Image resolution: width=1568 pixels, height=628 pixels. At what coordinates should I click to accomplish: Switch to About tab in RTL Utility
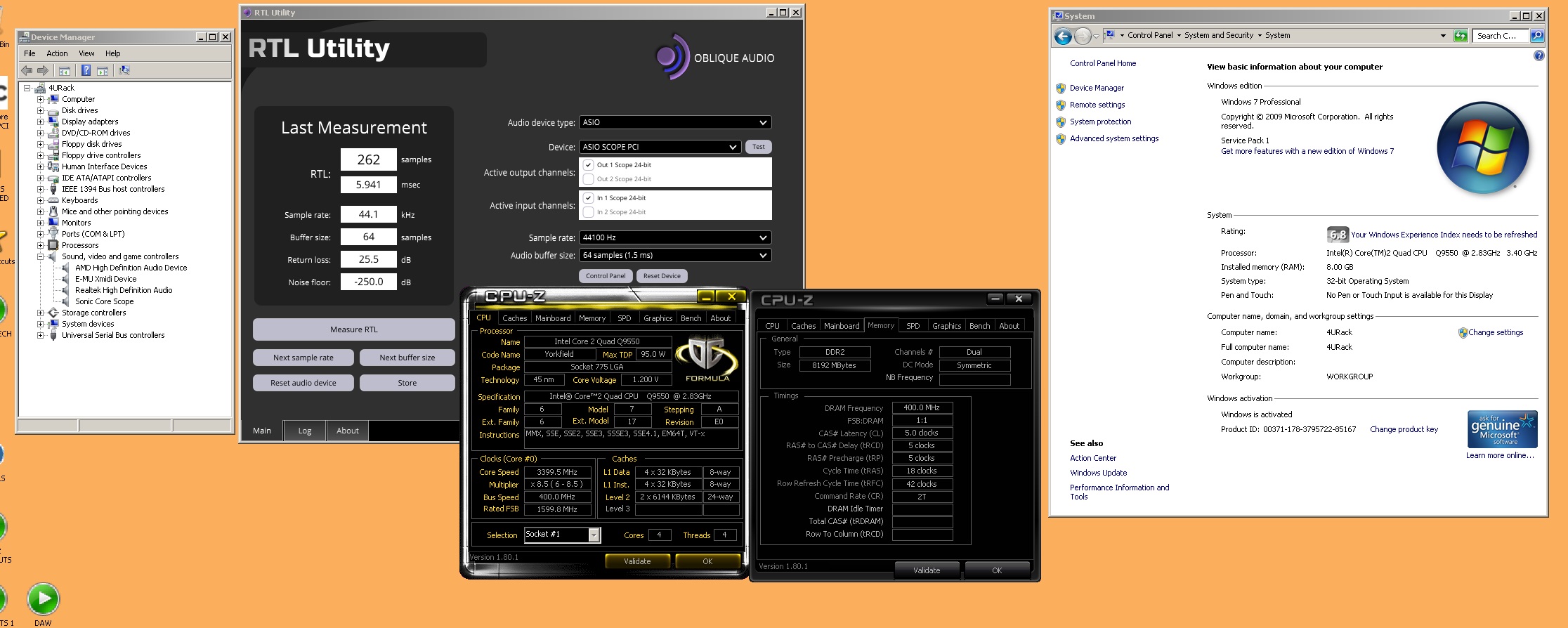coord(348,431)
